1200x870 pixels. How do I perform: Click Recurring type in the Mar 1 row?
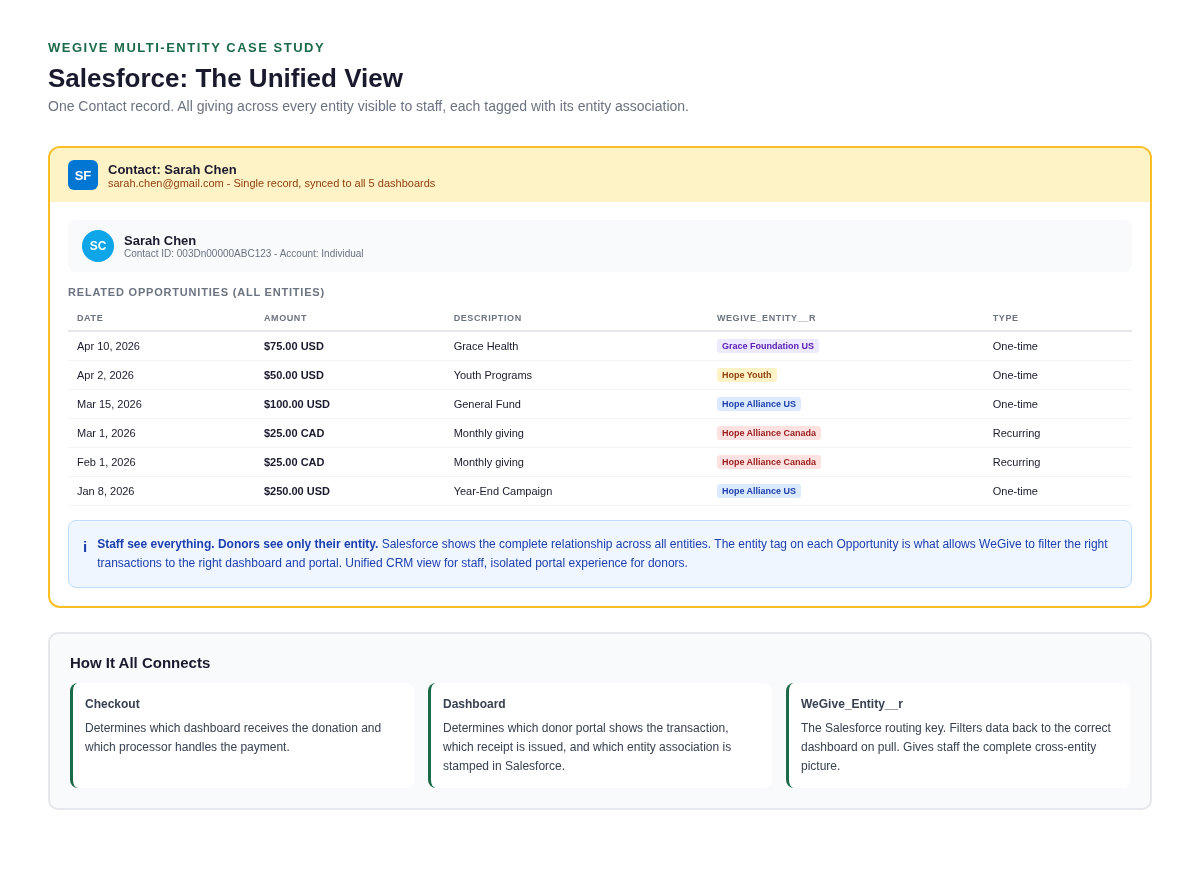[1017, 433]
